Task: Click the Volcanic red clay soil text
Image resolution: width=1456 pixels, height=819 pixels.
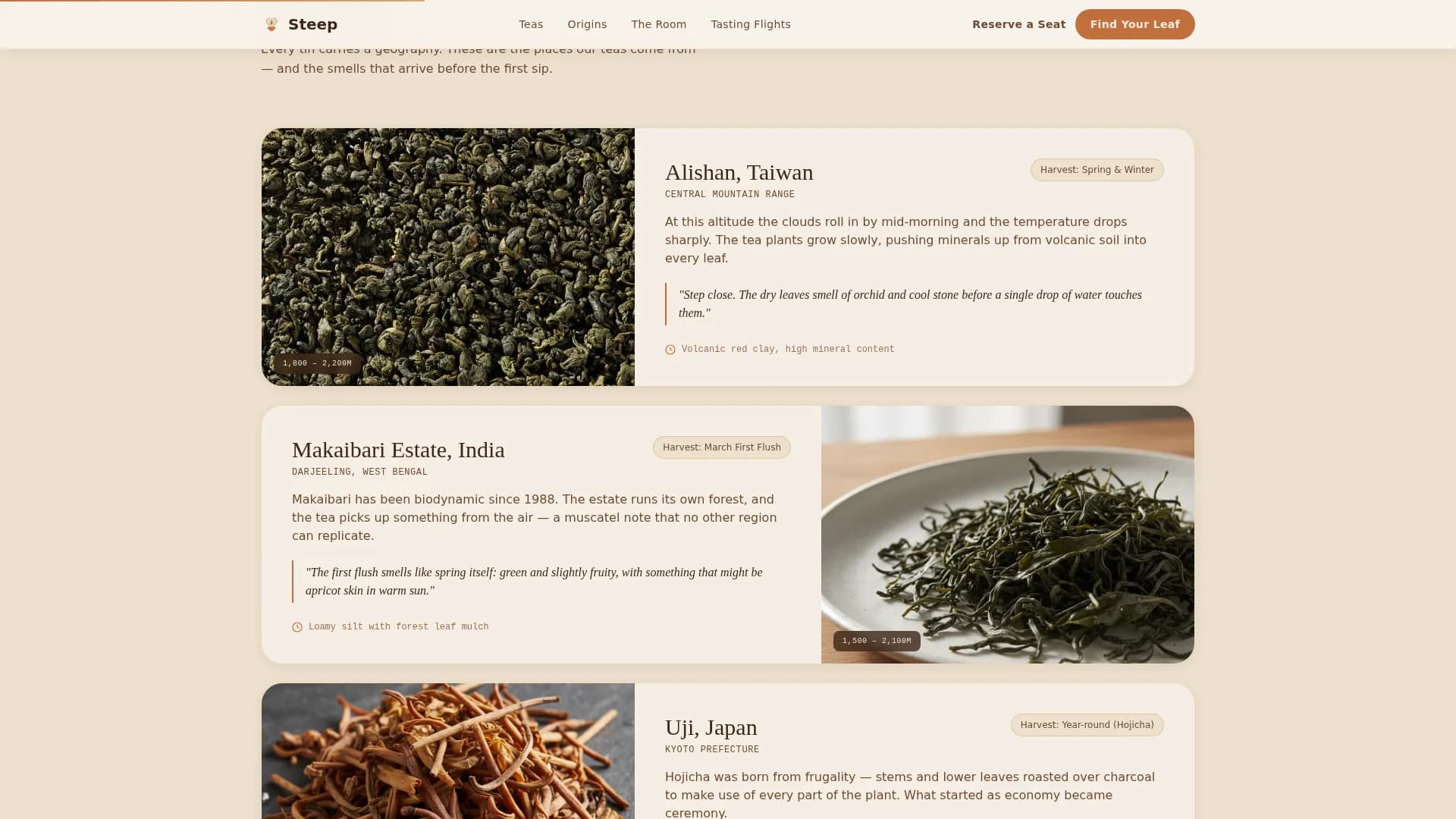Action: [x=788, y=350]
